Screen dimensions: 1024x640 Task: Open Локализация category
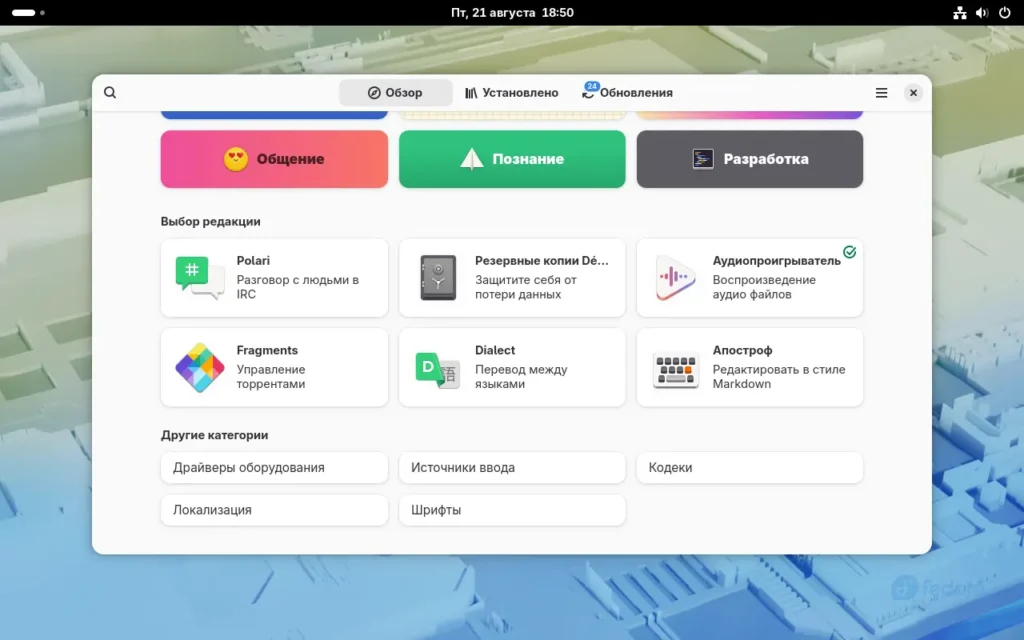pyautogui.click(x=274, y=510)
